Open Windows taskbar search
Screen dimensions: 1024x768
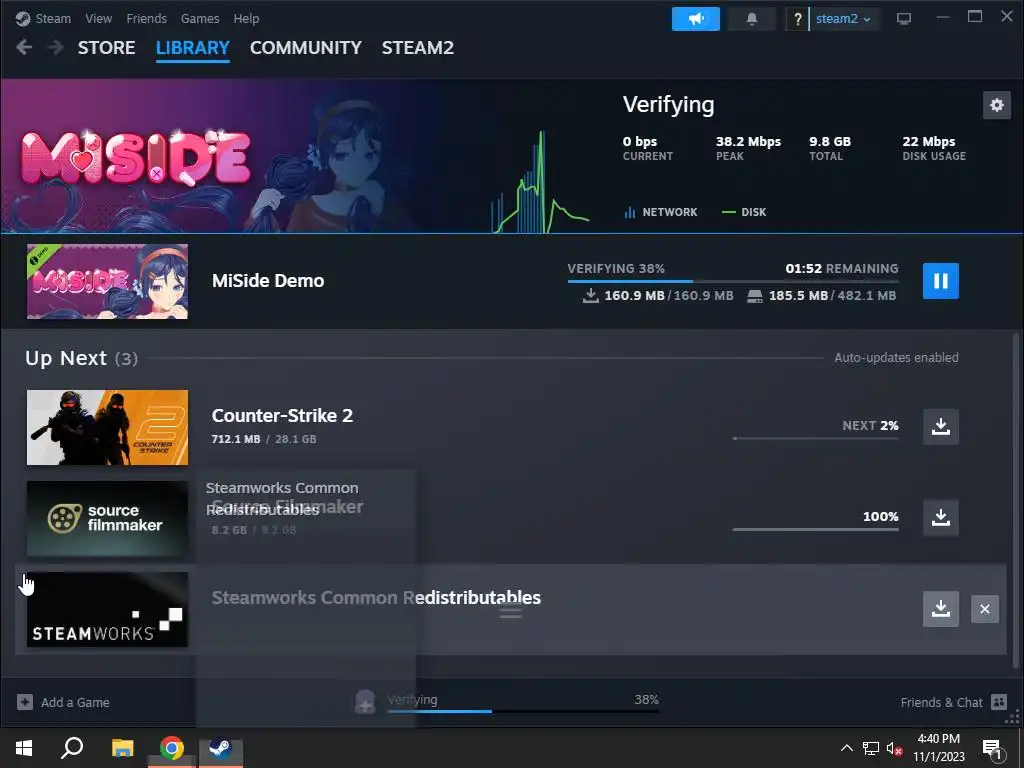72,748
